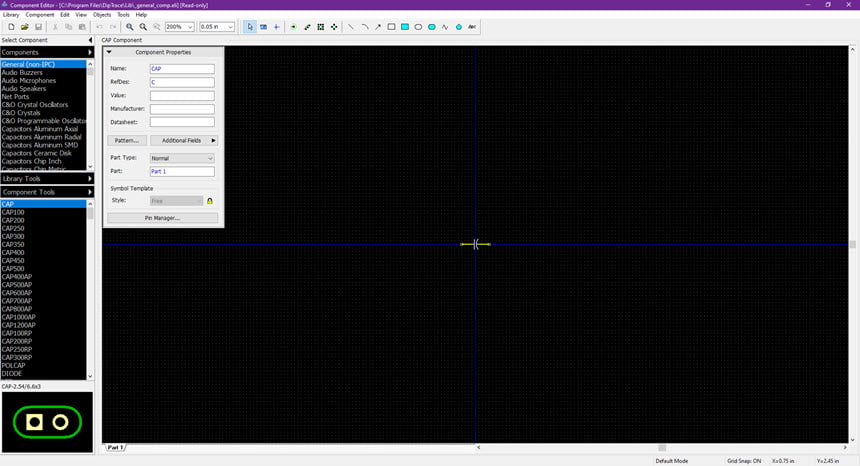This screenshot has height=466, width=860.
Task: Select the green four-dot cross pins tool
Action: click(334, 27)
